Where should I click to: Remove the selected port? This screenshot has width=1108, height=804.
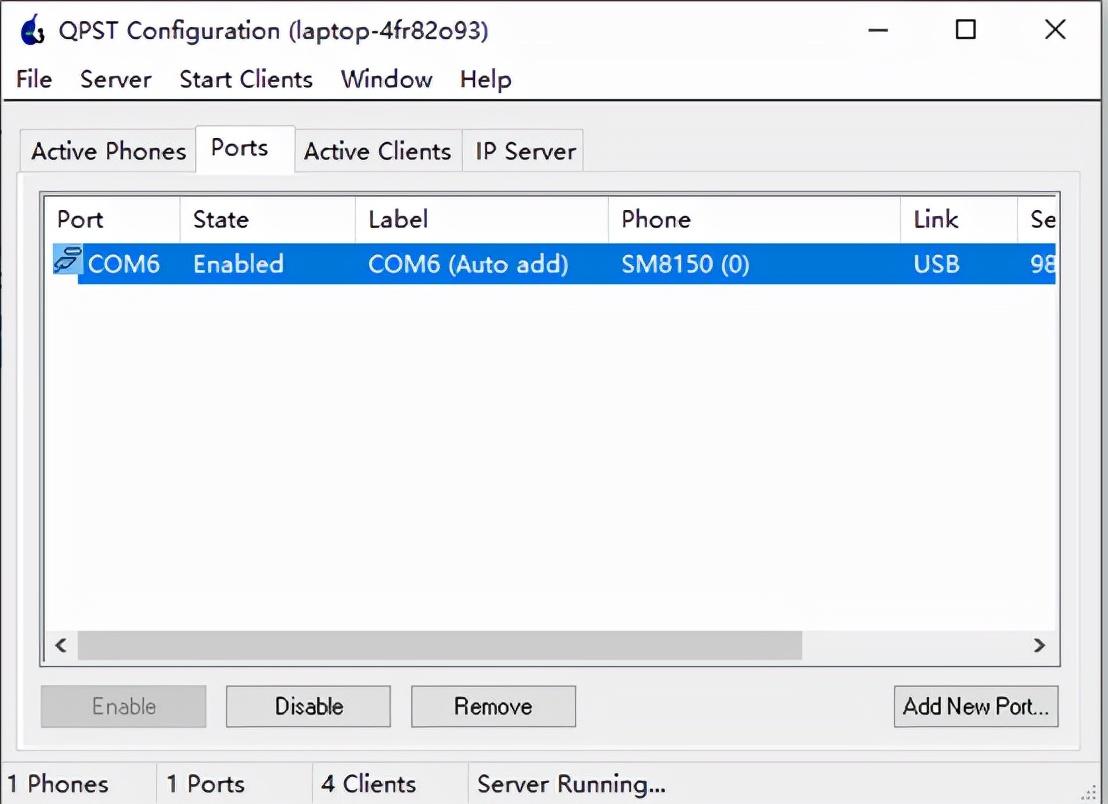[x=493, y=706]
